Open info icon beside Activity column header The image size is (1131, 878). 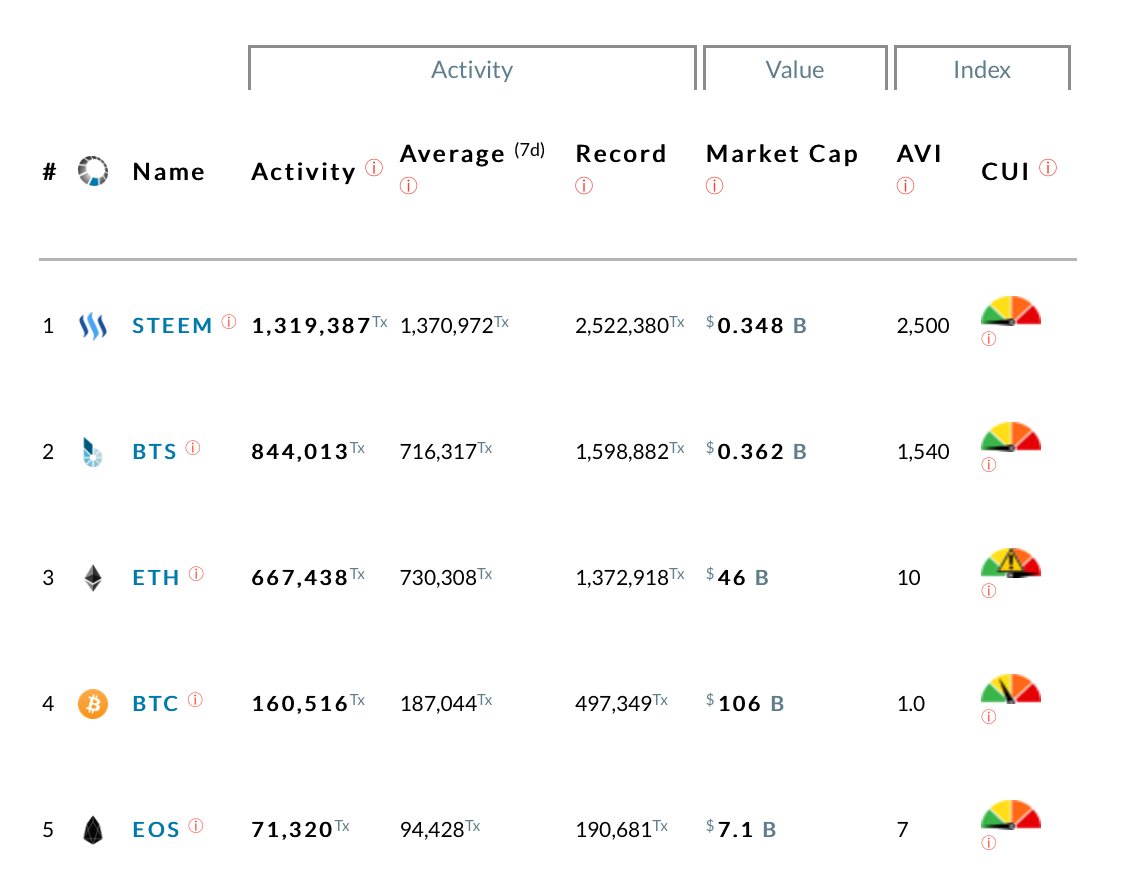(374, 167)
